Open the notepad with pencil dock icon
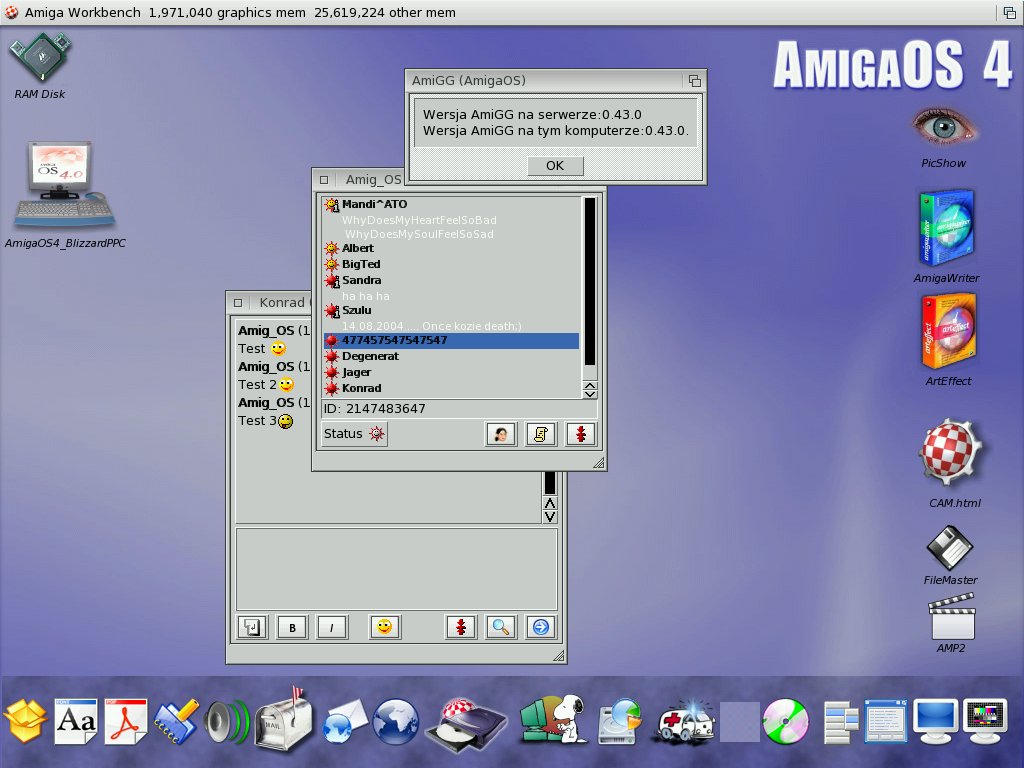This screenshot has width=1024, height=768. [176, 721]
